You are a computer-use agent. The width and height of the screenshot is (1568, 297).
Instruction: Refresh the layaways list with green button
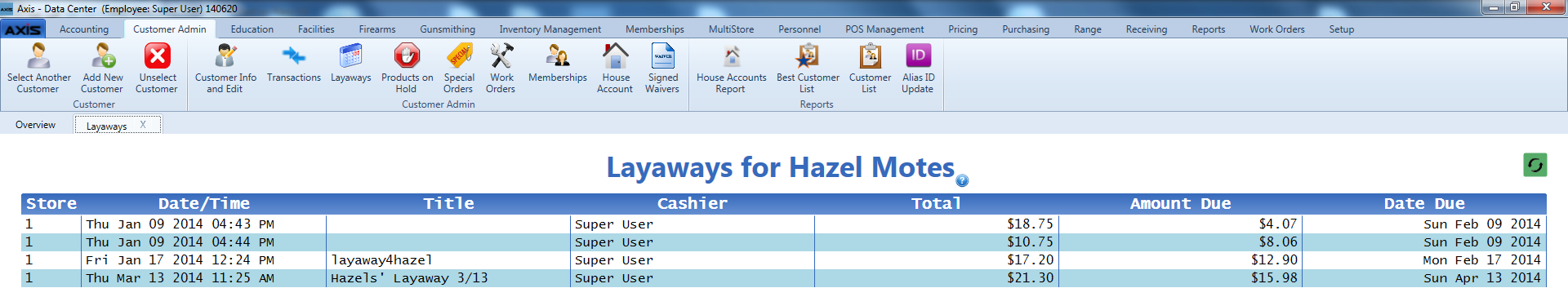point(1535,165)
